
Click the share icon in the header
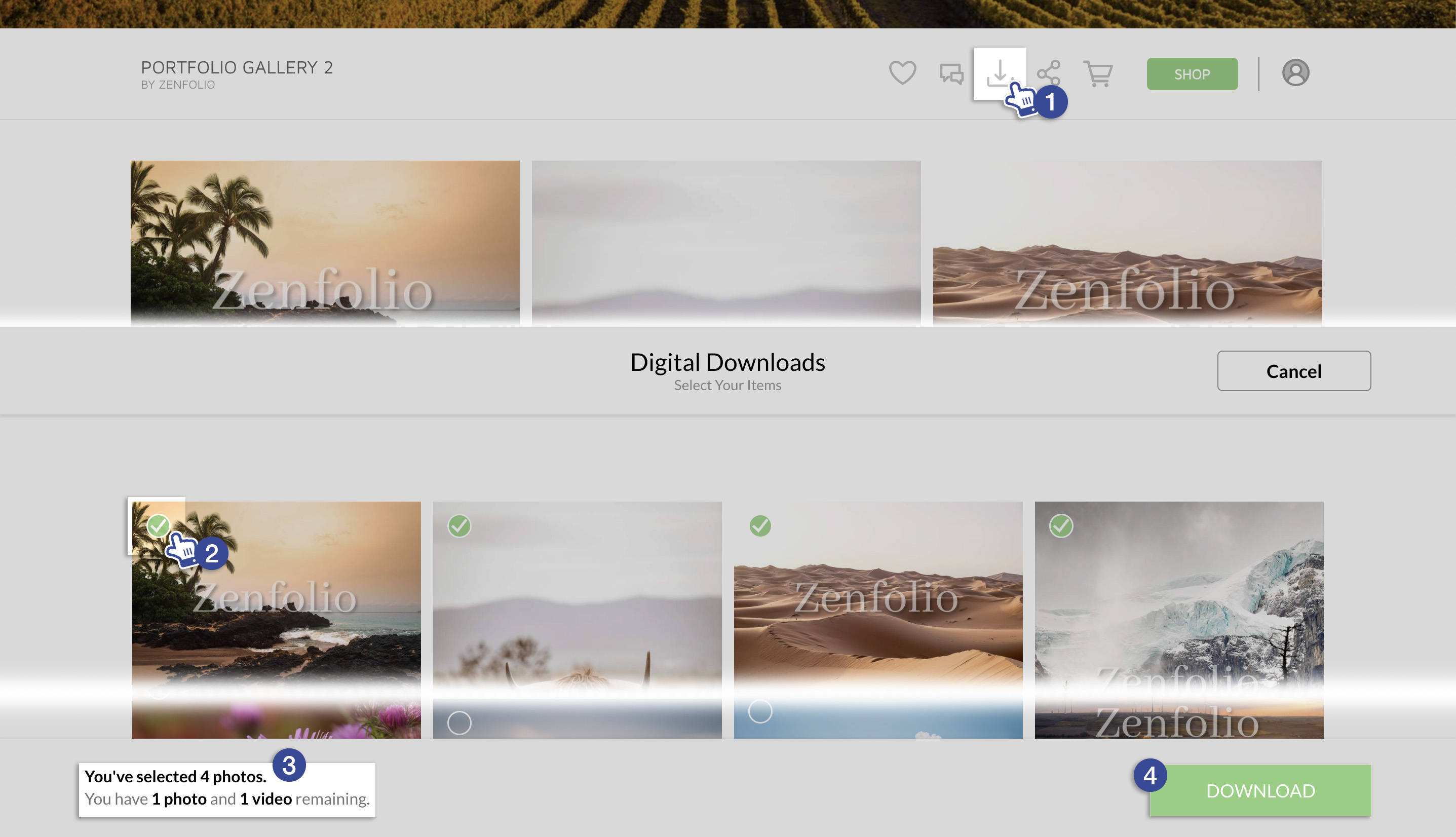tap(1049, 72)
